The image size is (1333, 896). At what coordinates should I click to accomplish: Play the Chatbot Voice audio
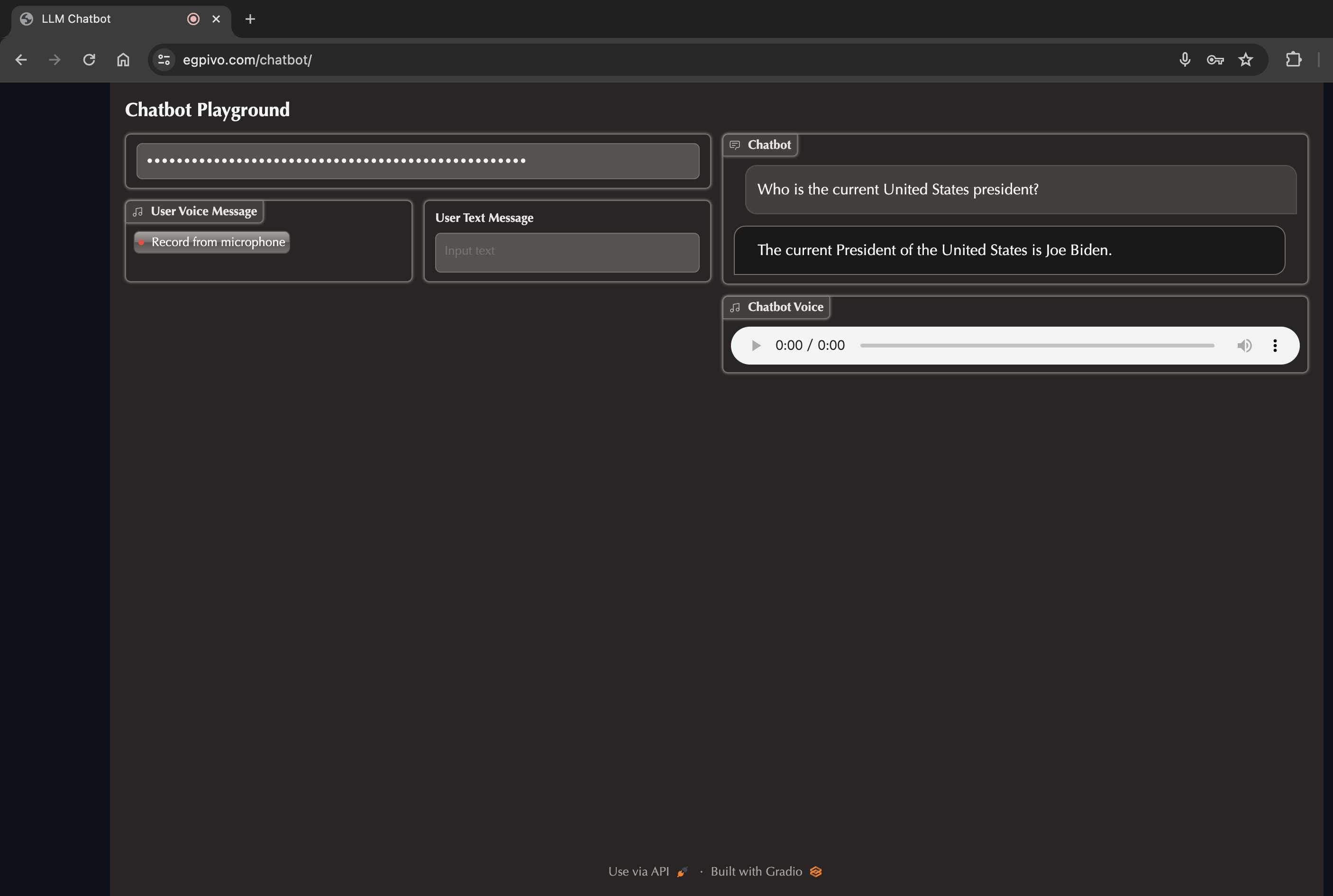(755, 345)
